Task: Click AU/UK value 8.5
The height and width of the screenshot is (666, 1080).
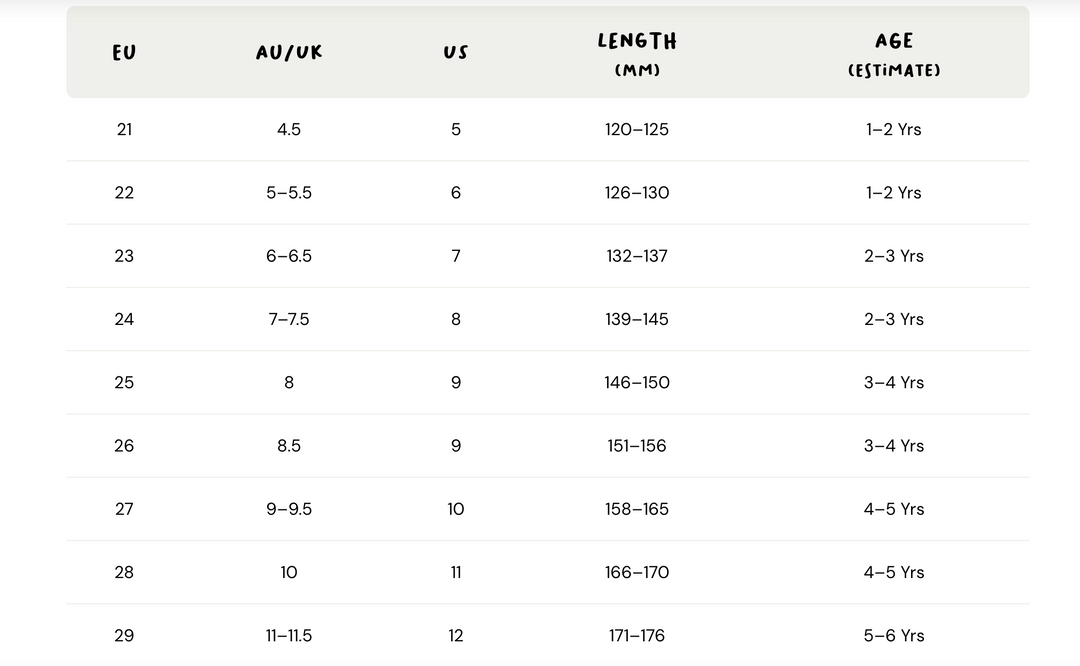Action: click(289, 446)
